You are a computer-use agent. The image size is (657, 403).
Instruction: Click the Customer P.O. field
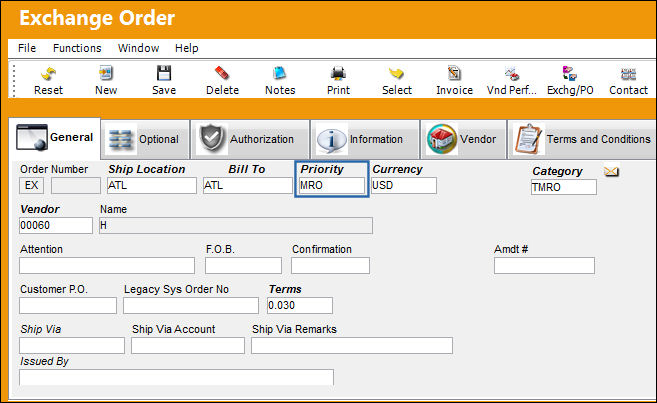[68, 305]
